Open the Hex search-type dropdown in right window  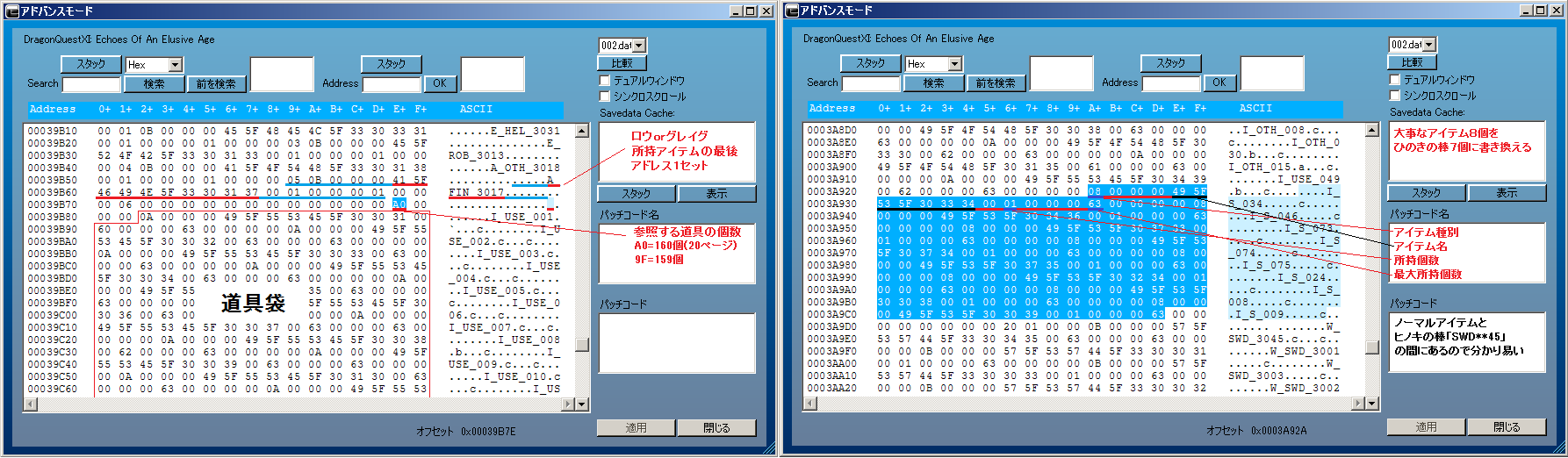[954, 64]
